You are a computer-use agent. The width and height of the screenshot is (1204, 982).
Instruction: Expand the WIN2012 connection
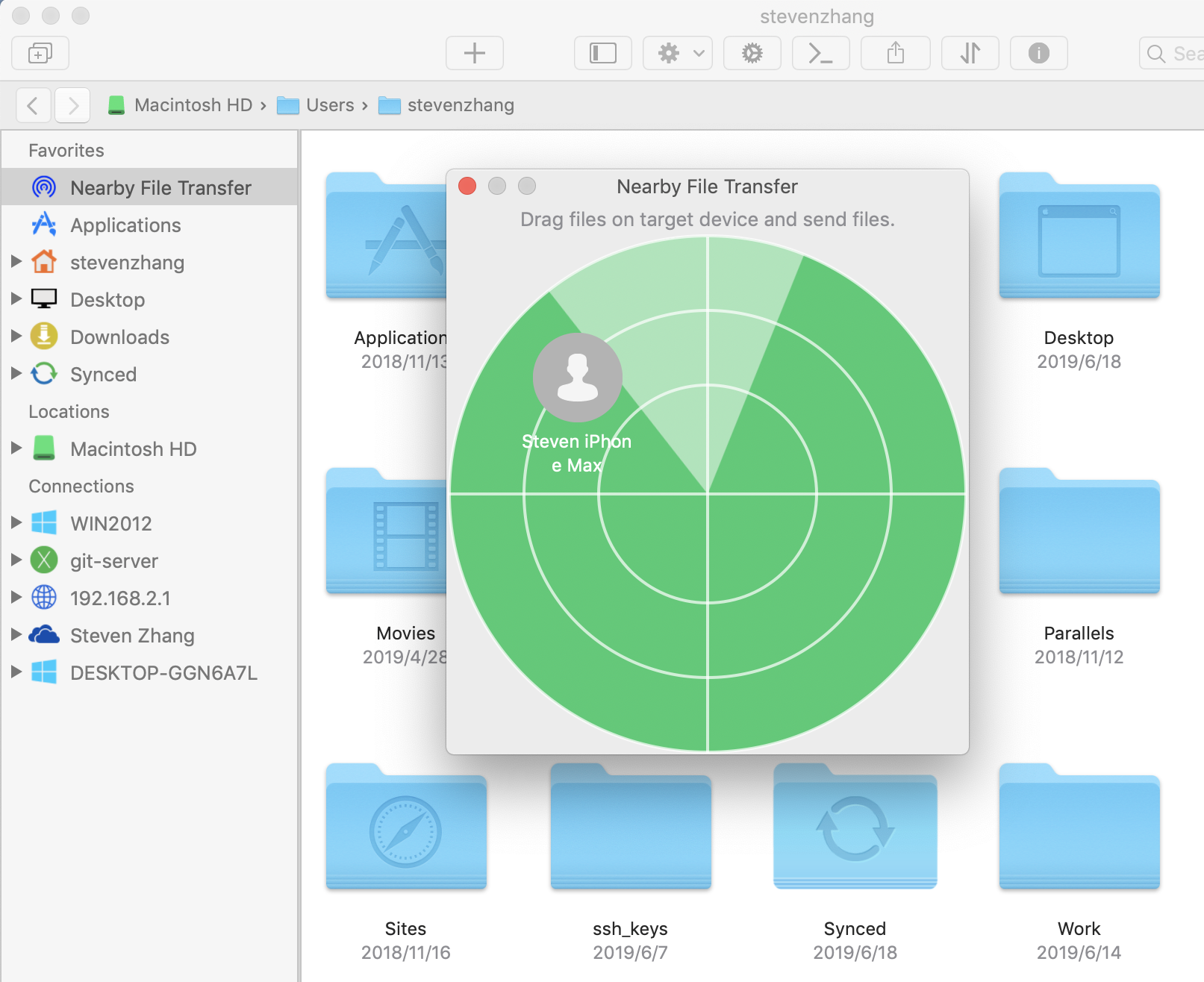pyautogui.click(x=16, y=522)
